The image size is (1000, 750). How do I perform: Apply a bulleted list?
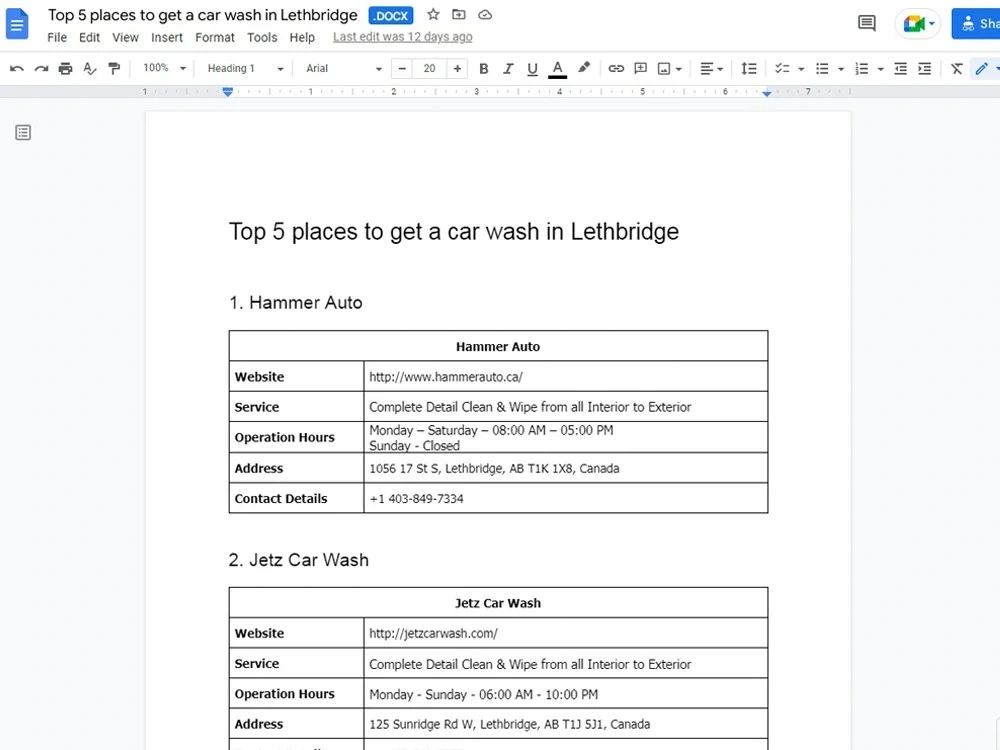click(x=822, y=68)
